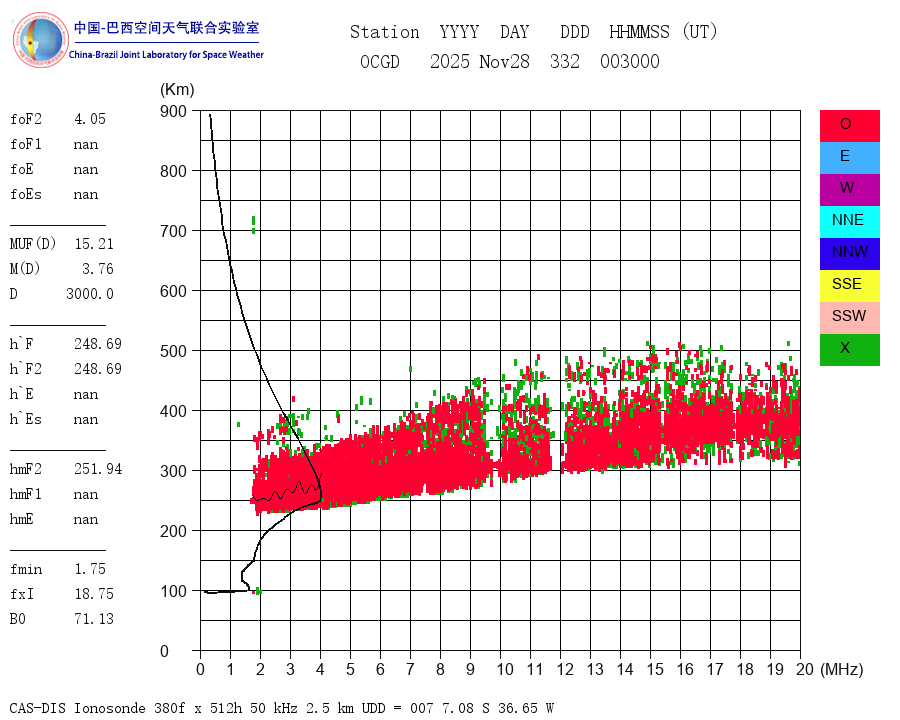900x720 pixels.
Task: Click the green X legend swatch
Action: click(849, 350)
